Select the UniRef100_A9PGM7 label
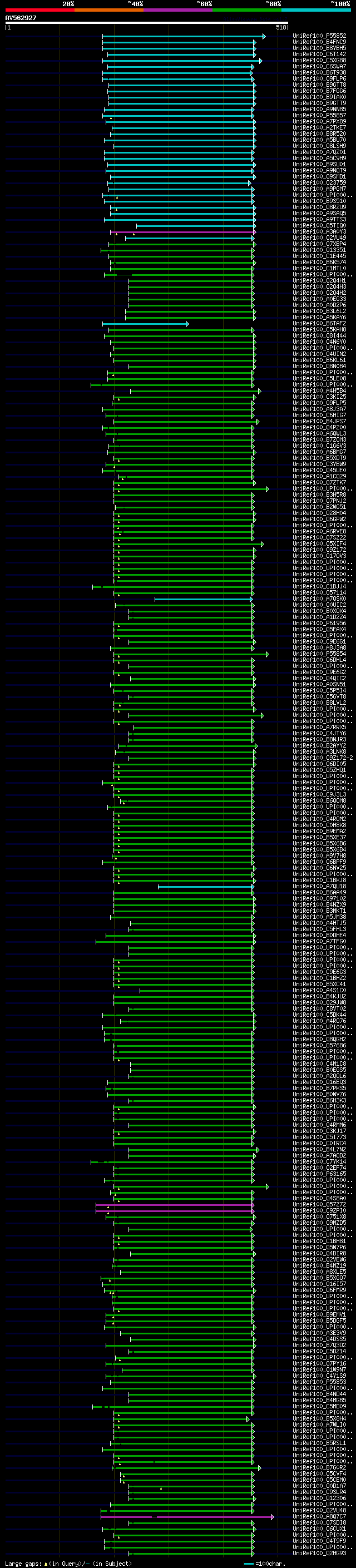The height and width of the screenshot is (1568, 356). coord(319,189)
